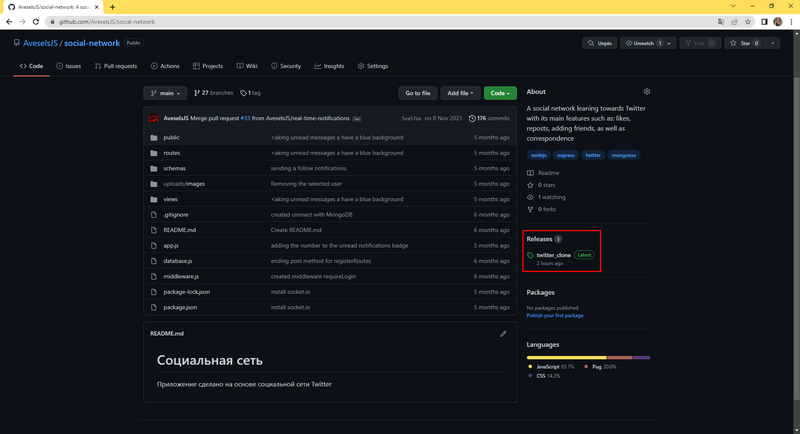The width and height of the screenshot is (800, 434).
Task: Open the views folder
Action: click(x=170, y=199)
